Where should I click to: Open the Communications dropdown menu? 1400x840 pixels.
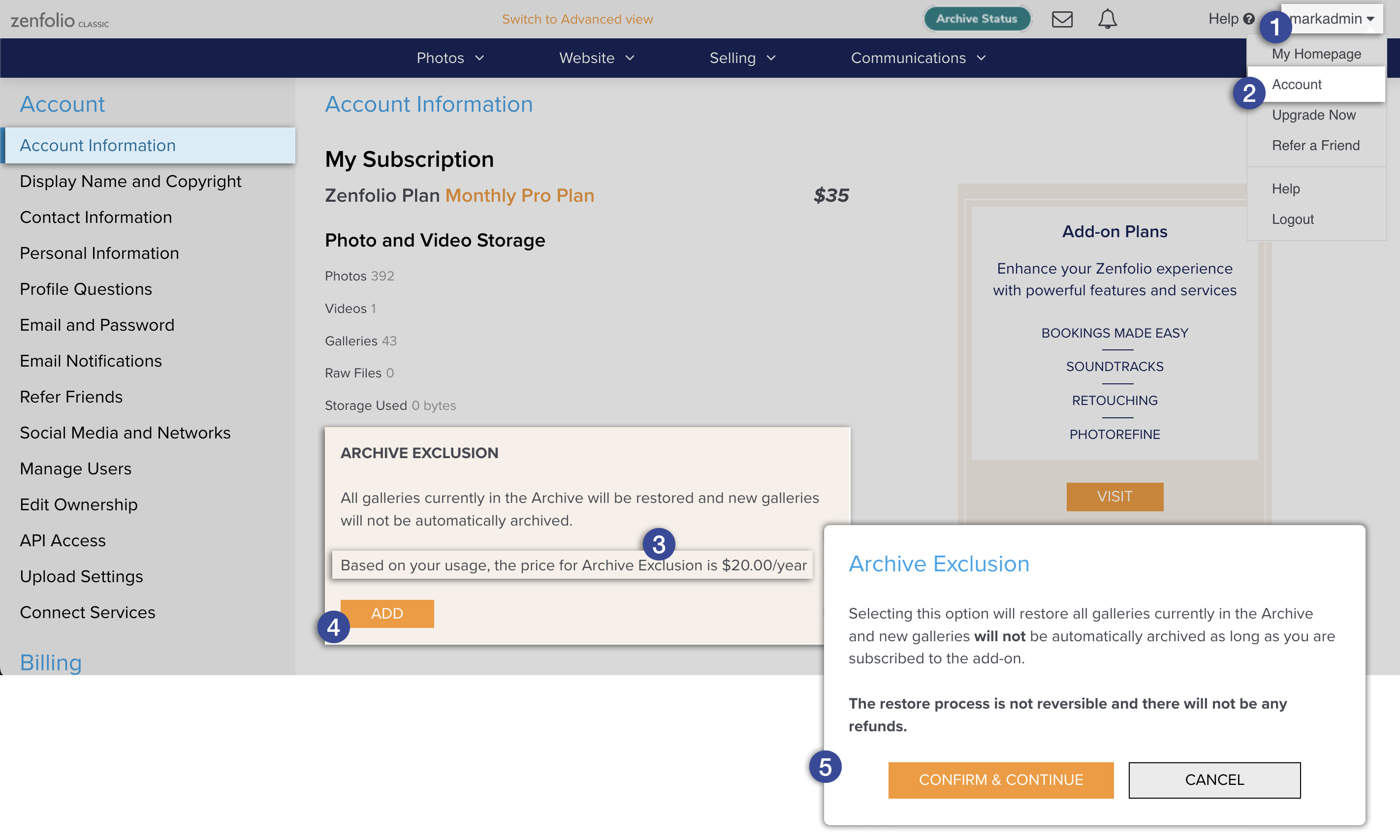[918, 58]
